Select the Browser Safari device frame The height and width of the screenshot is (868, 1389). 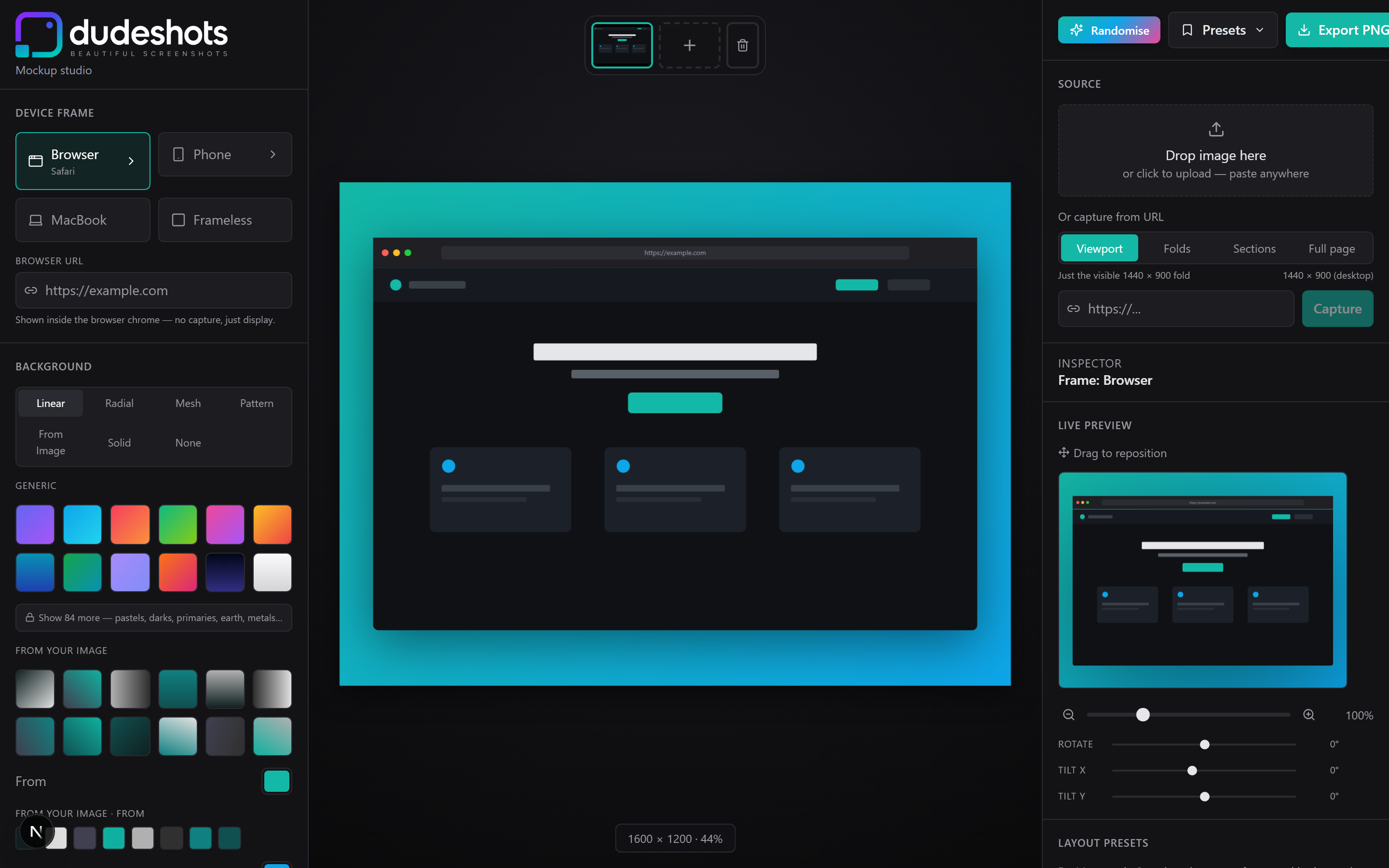pos(82,162)
